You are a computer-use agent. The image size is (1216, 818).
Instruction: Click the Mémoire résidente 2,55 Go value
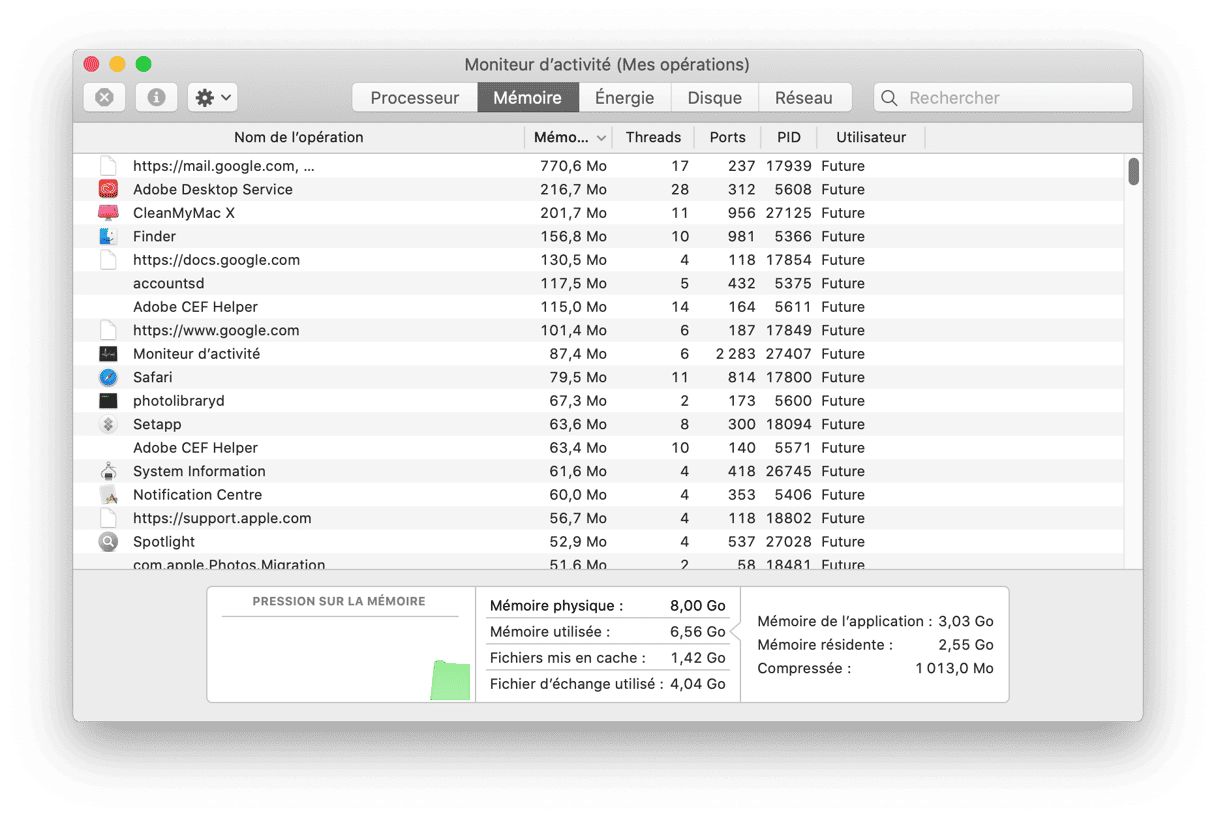(966, 645)
